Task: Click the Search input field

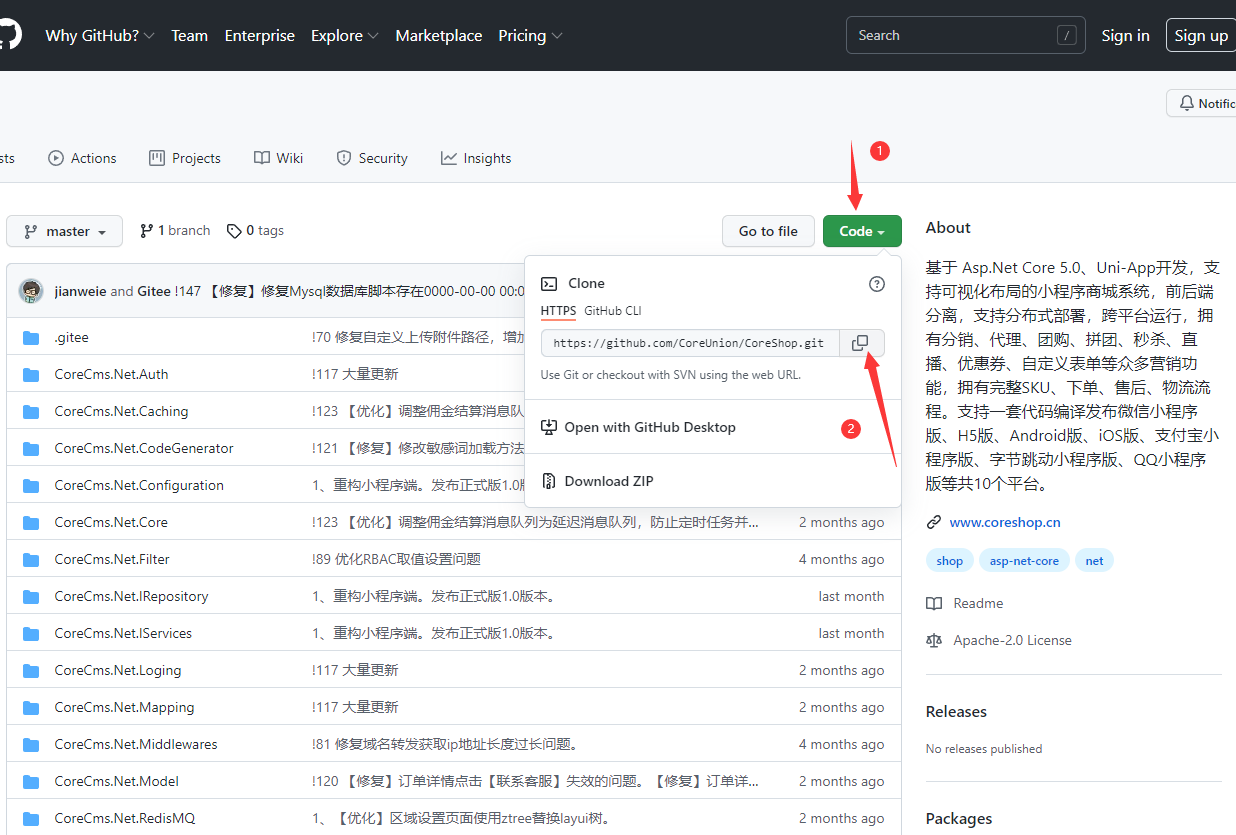Action: [950, 35]
